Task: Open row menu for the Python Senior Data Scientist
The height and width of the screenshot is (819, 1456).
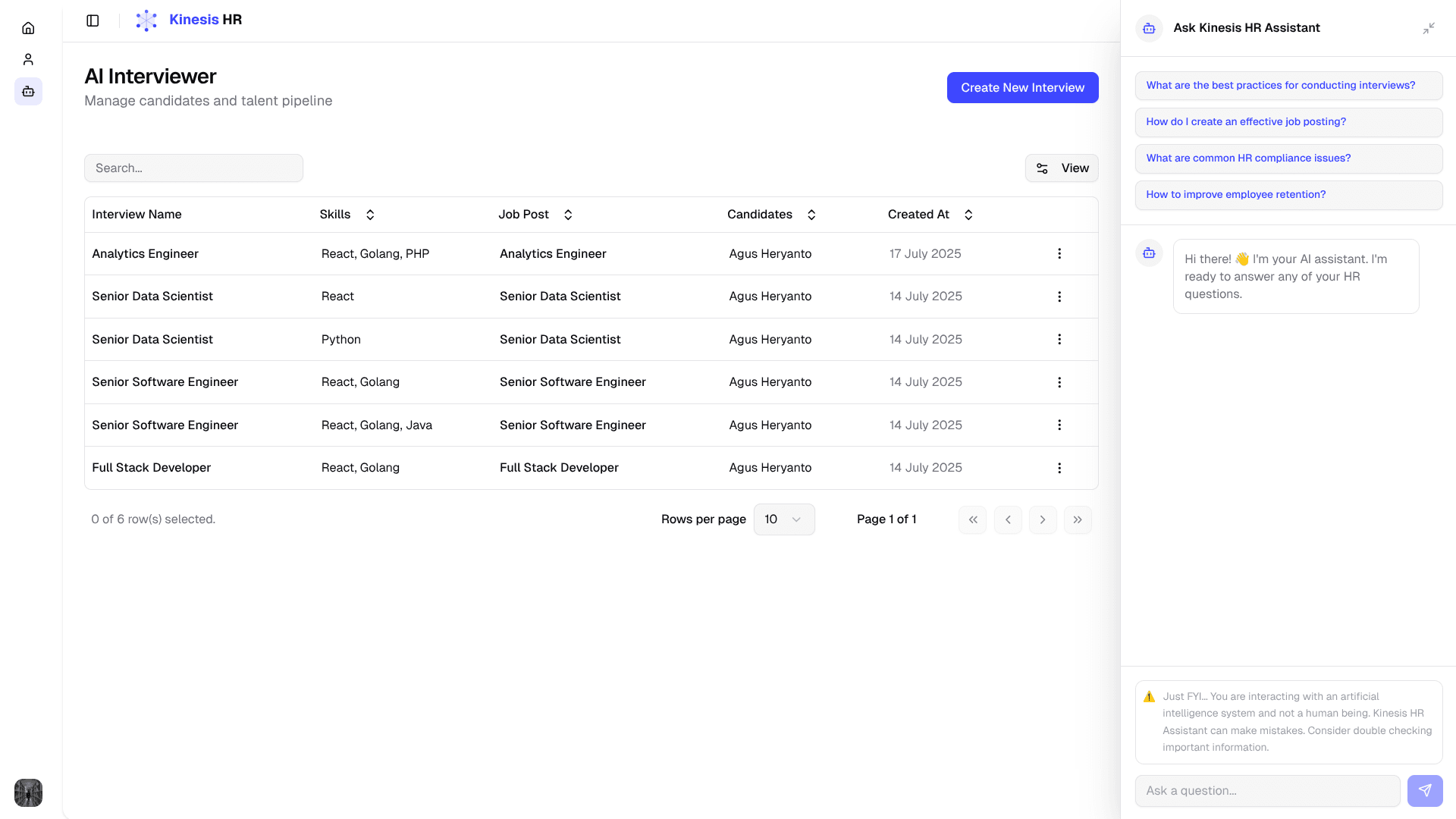Action: (x=1059, y=340)
